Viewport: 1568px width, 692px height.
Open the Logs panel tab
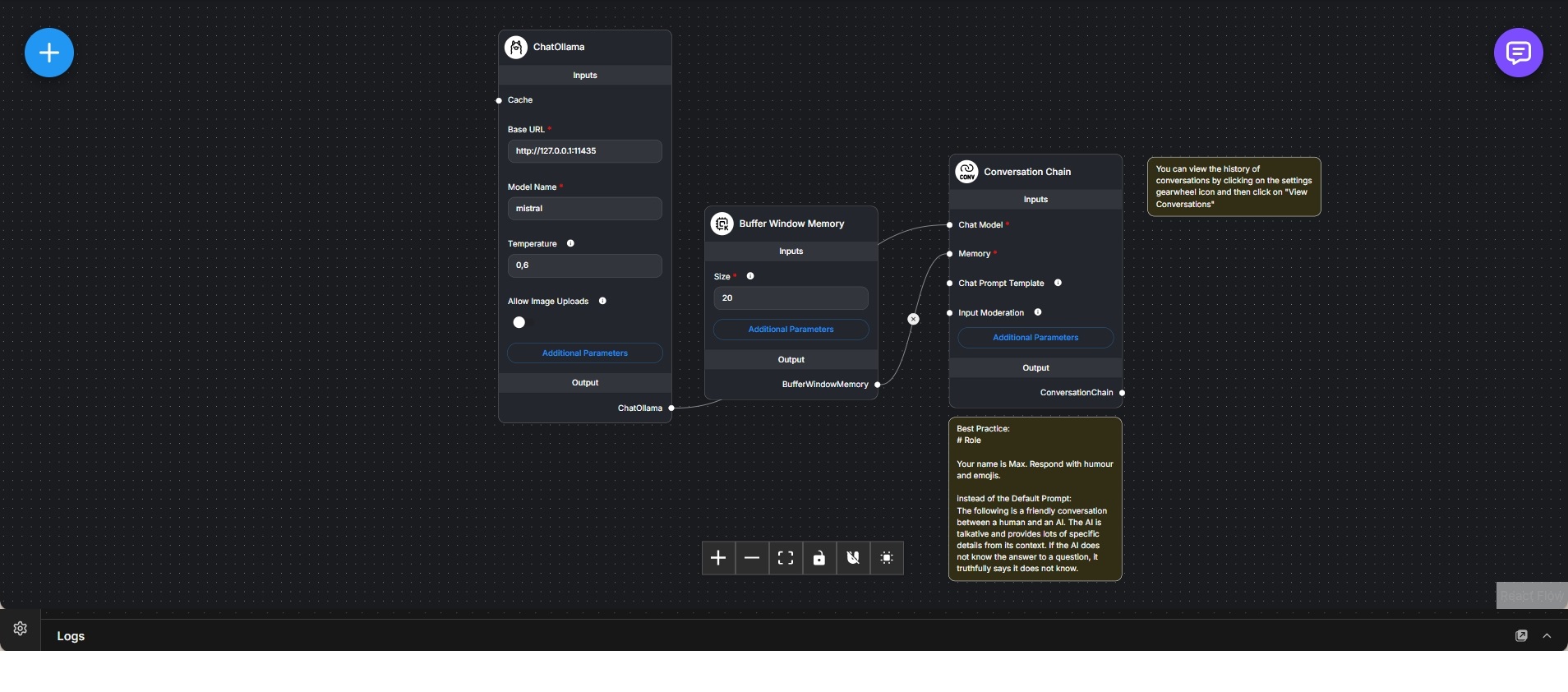pyautogui.click(x=71, y=636)
